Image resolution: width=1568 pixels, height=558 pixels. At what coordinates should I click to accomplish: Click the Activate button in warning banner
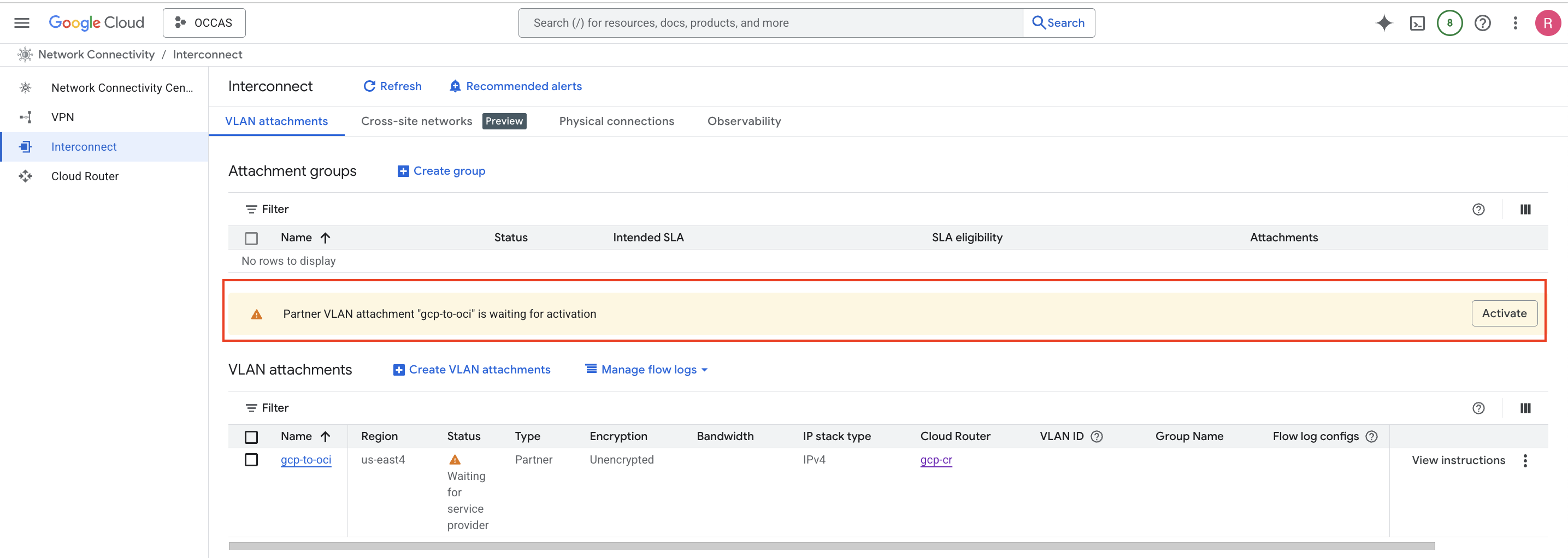tap(1504, 313)
